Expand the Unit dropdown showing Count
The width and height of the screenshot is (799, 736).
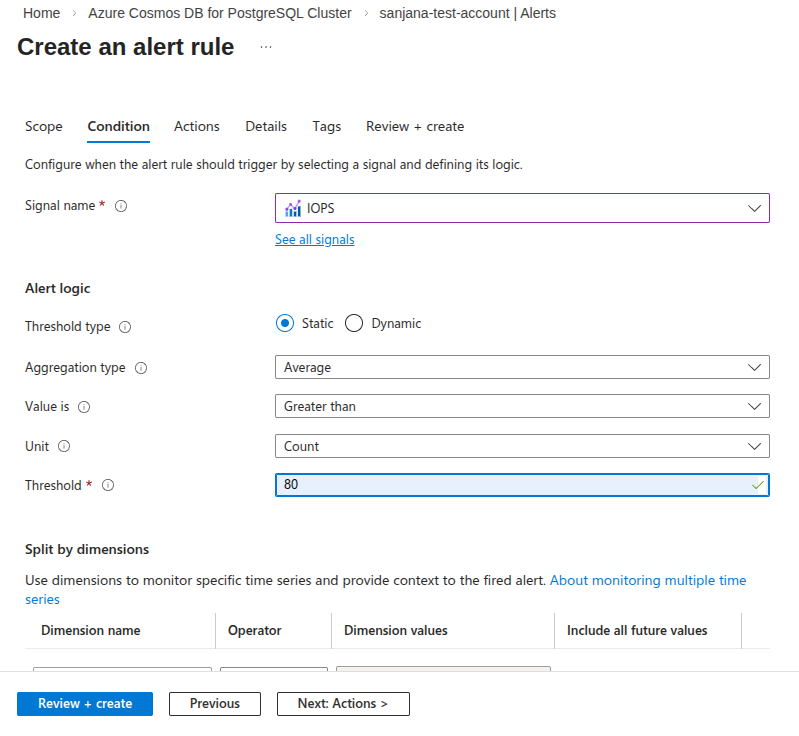pos(522,446)
